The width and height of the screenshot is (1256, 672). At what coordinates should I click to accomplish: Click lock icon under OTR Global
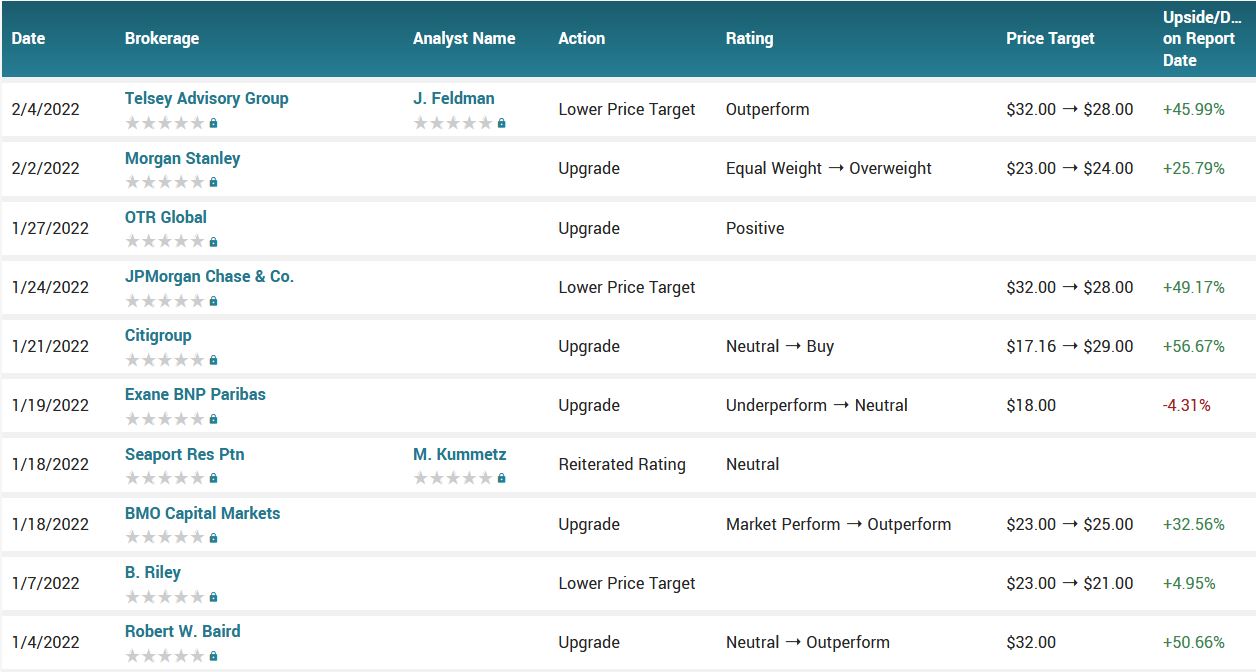[x=213, y=242]
